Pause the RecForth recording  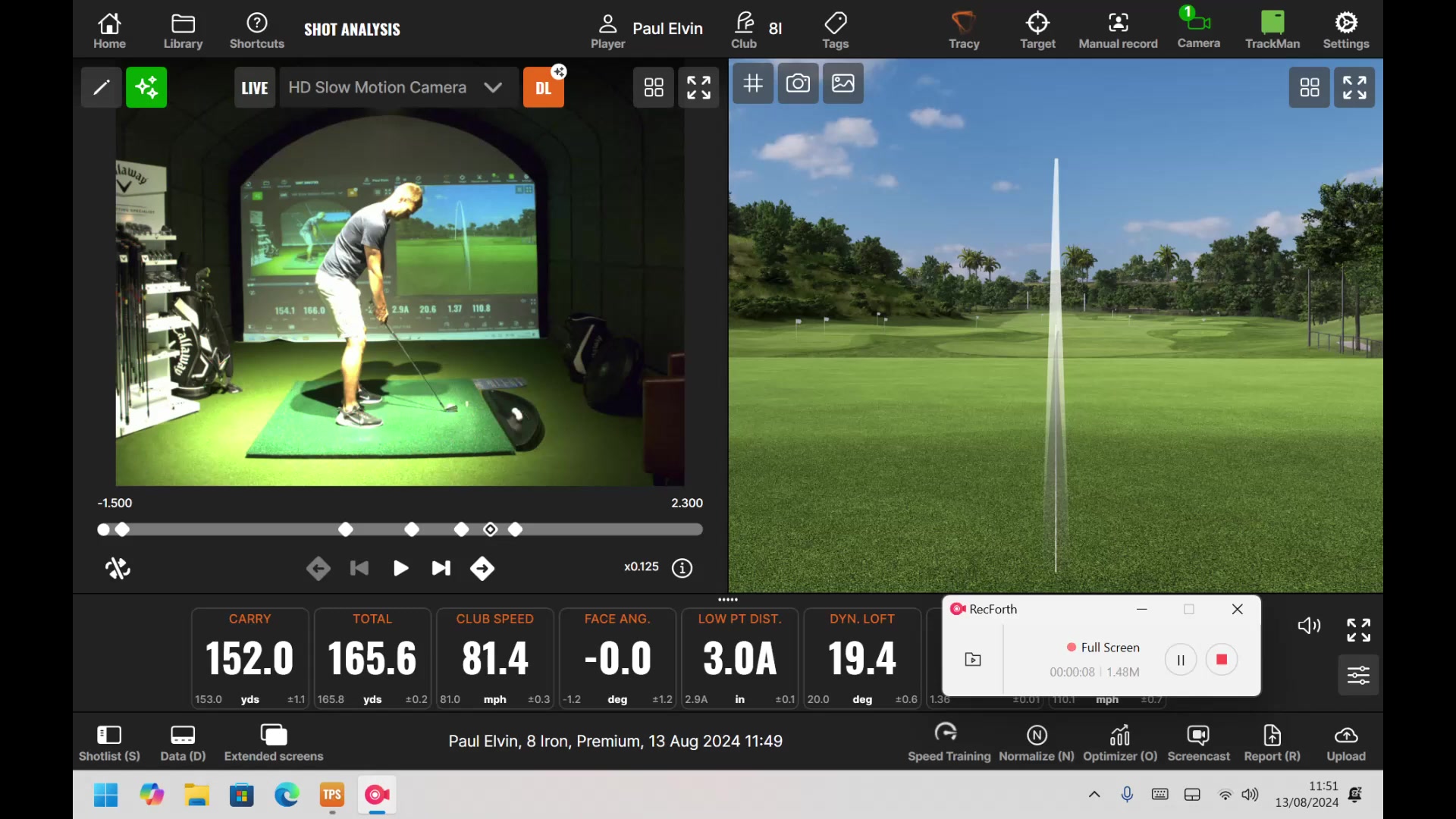click(x=1180, y=660)
